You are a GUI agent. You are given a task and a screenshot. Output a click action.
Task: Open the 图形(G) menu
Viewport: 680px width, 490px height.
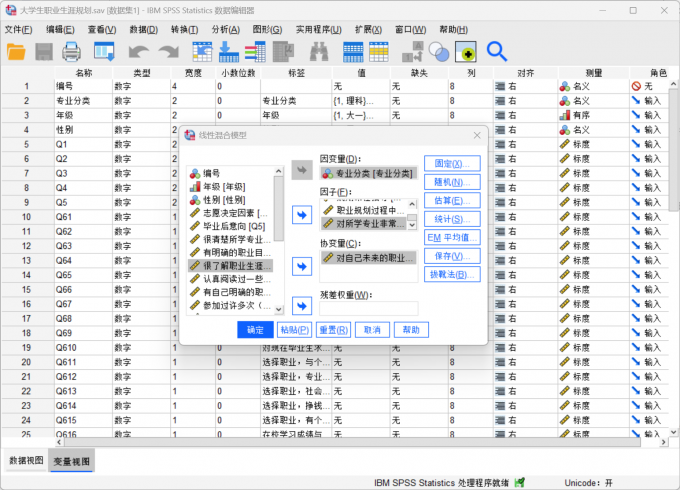click(267, 29)
